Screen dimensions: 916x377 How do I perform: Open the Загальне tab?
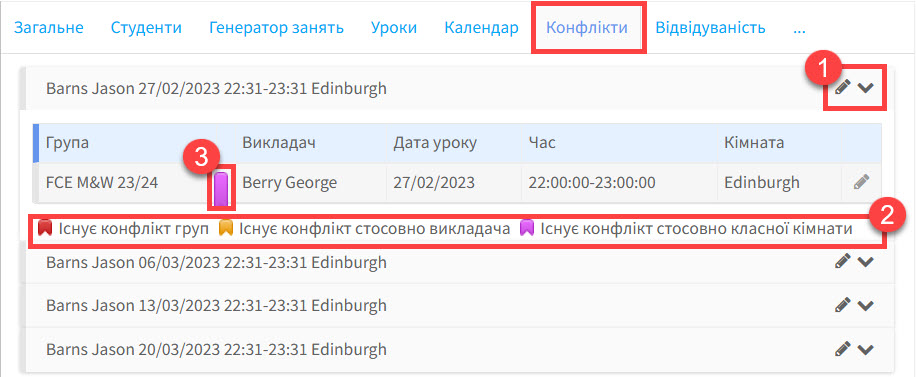click(48, 27)
